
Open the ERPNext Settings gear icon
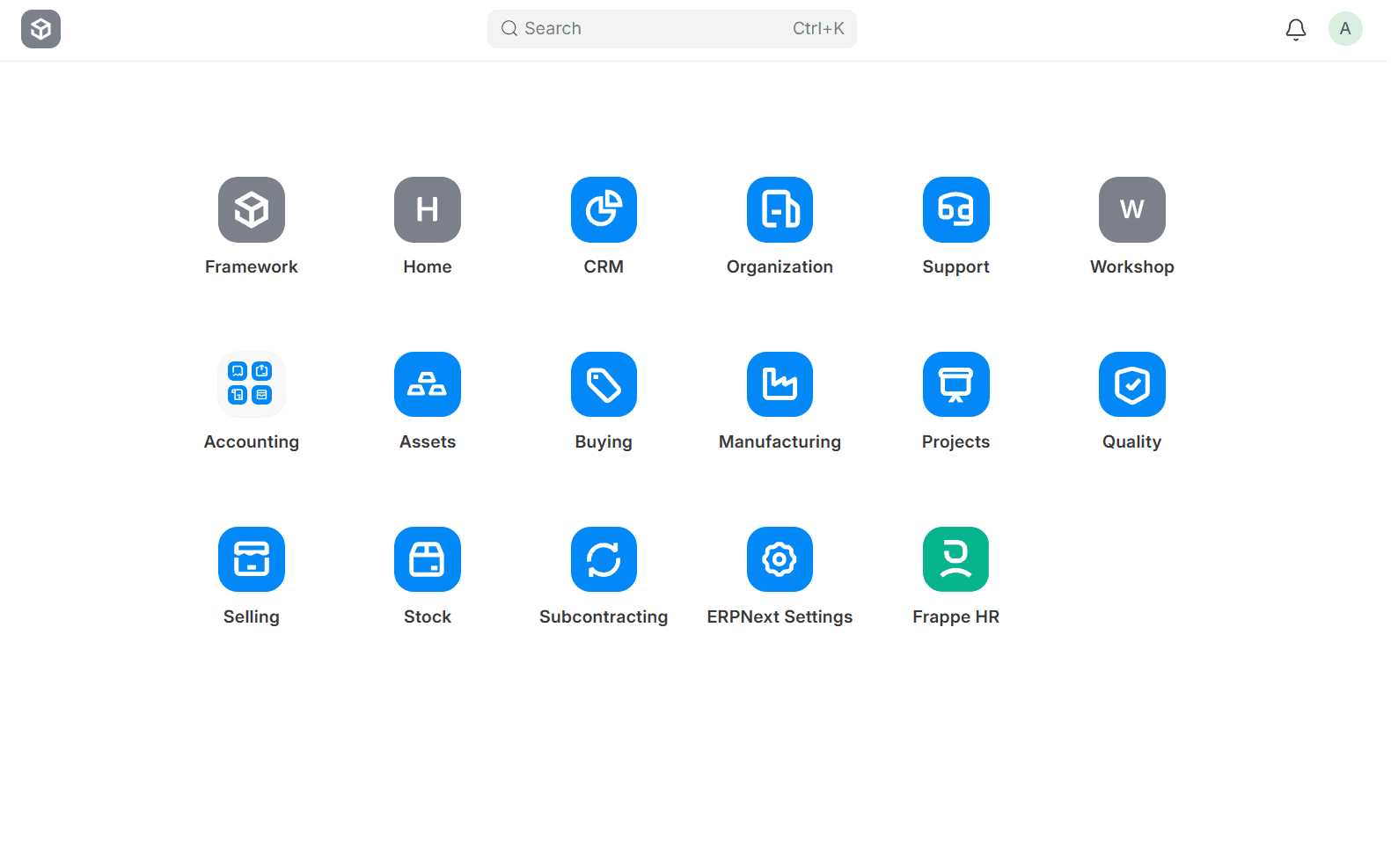[780, 559]
